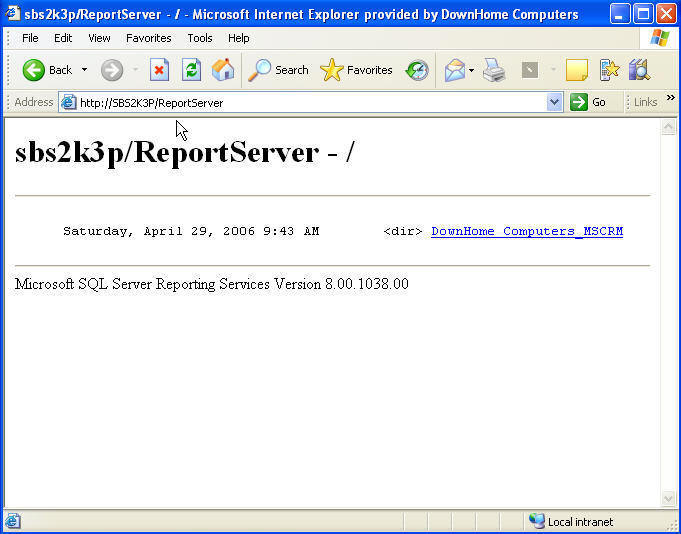The height and width of the screenshot is (534, 681).
Task: Open the Forward history dropdown arrow
Action: [136, 70]
